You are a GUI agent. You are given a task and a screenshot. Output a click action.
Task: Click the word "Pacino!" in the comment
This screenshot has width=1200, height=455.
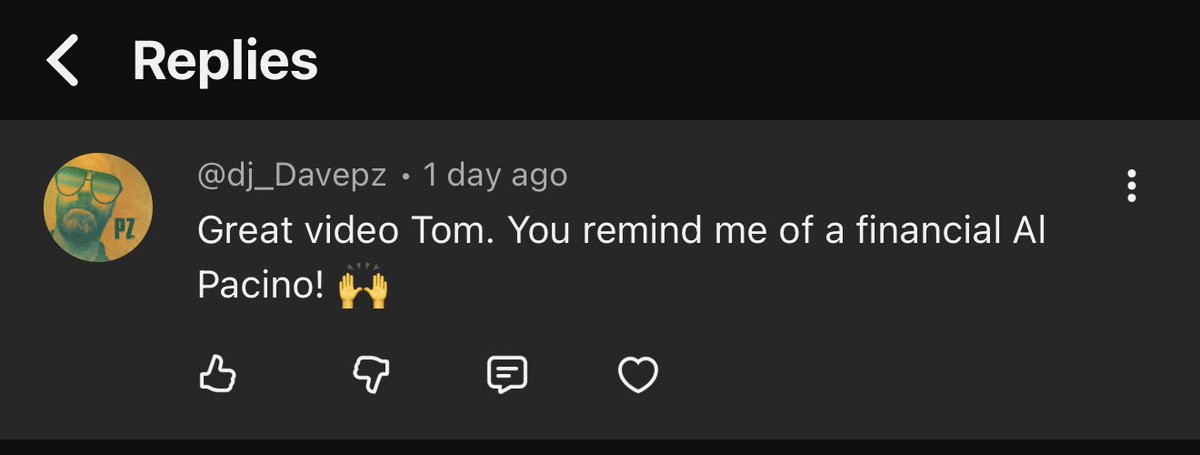260,287
